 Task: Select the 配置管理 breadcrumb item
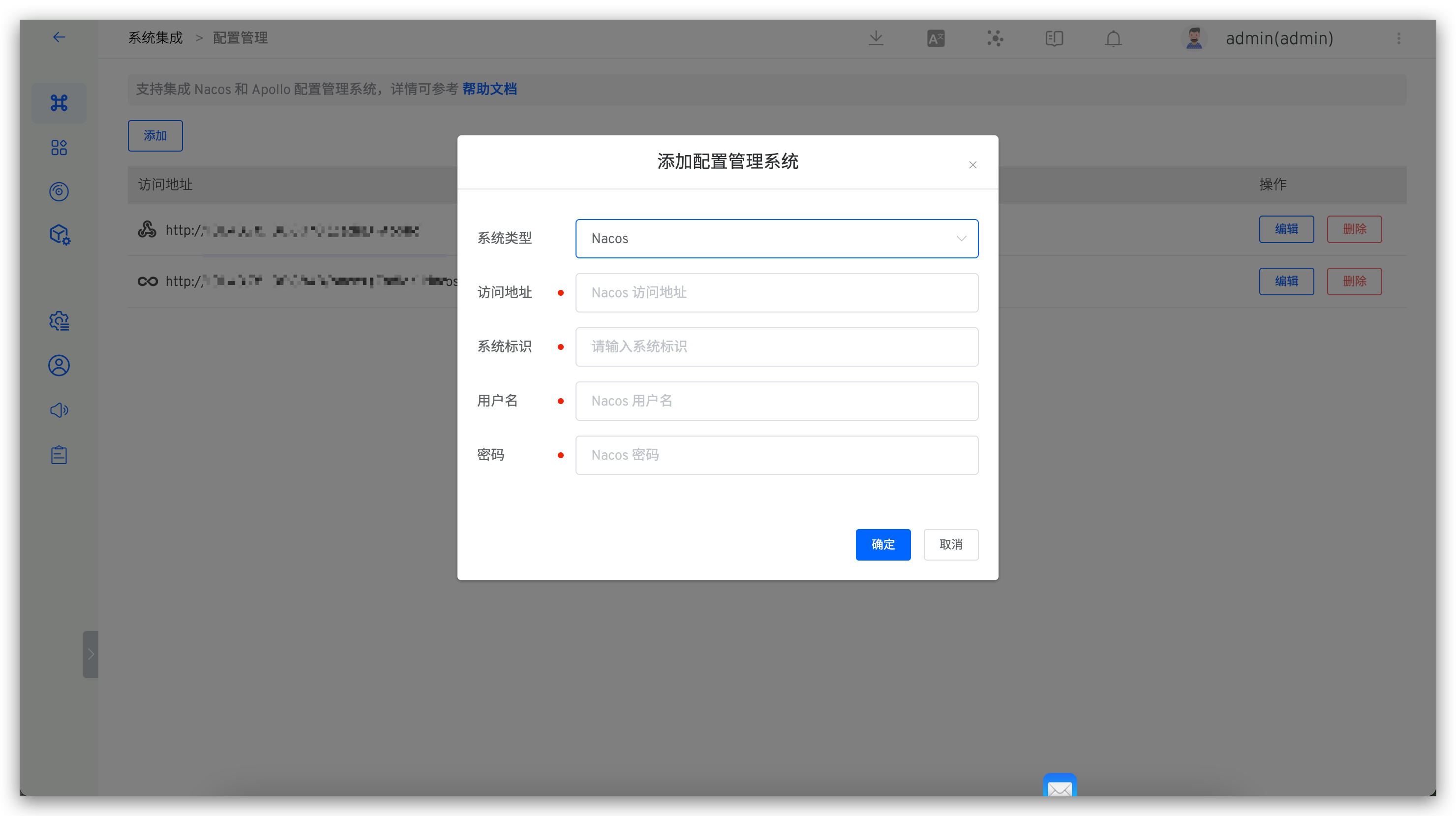point(239,37)
